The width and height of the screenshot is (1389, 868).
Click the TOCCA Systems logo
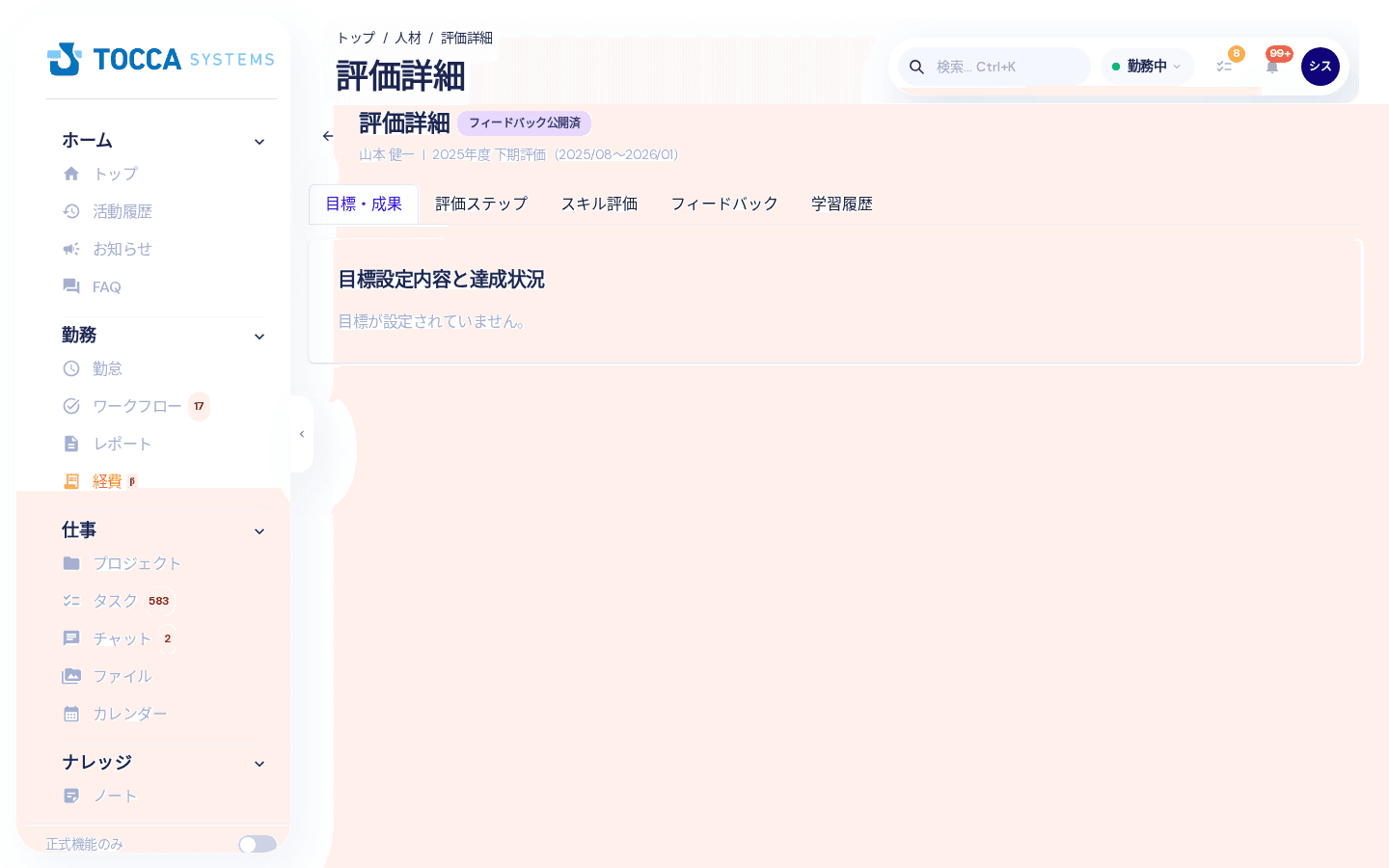click(161, 59)
